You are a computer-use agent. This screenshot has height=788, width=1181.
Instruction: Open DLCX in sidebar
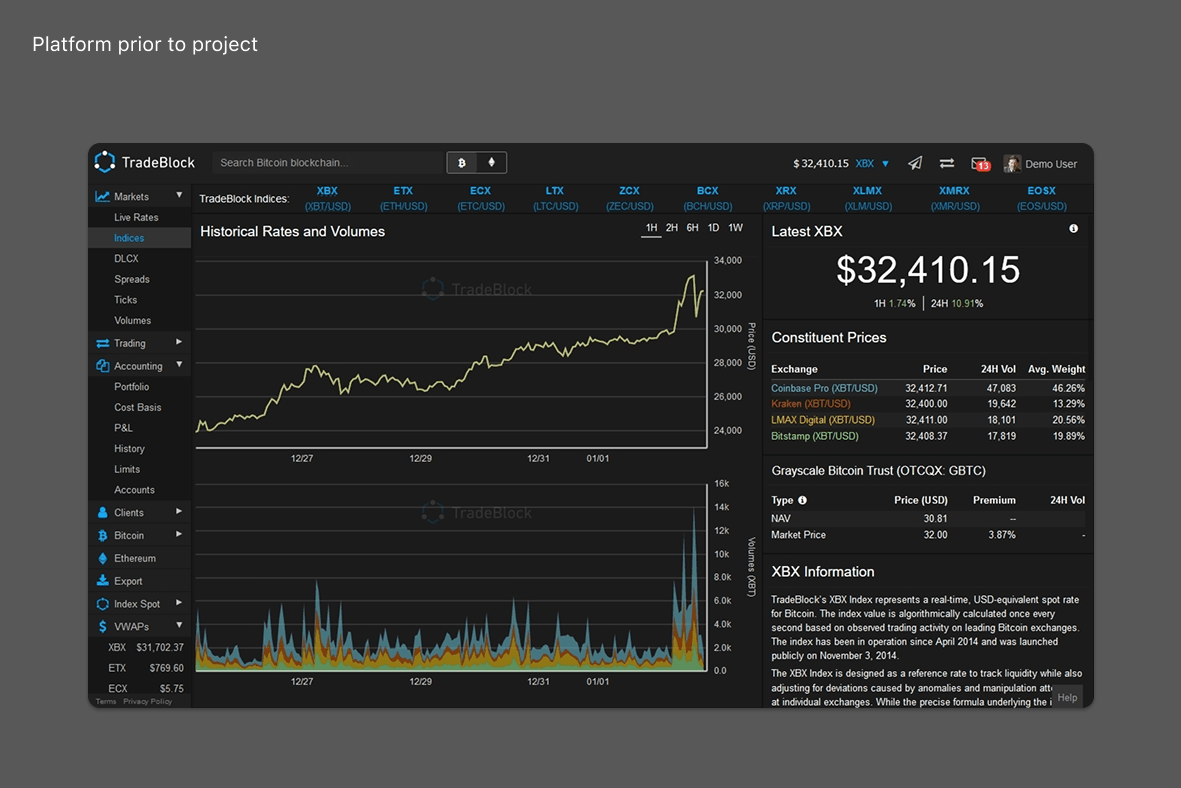click(127, 258)
